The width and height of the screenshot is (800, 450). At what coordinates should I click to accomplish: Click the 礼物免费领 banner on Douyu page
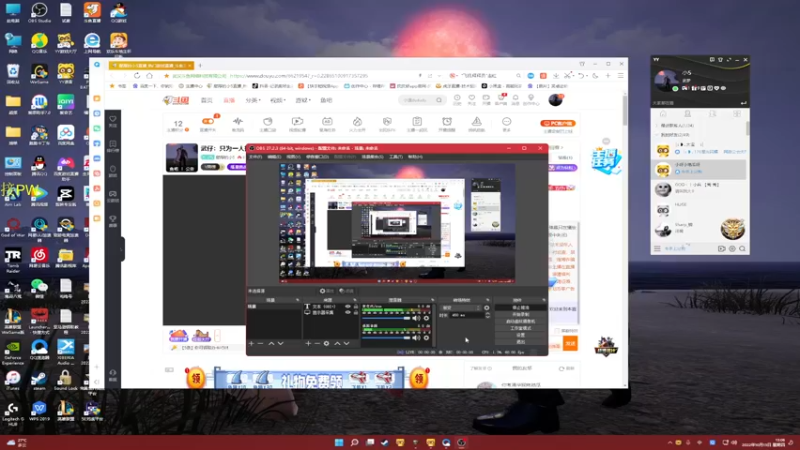(308, 379)
